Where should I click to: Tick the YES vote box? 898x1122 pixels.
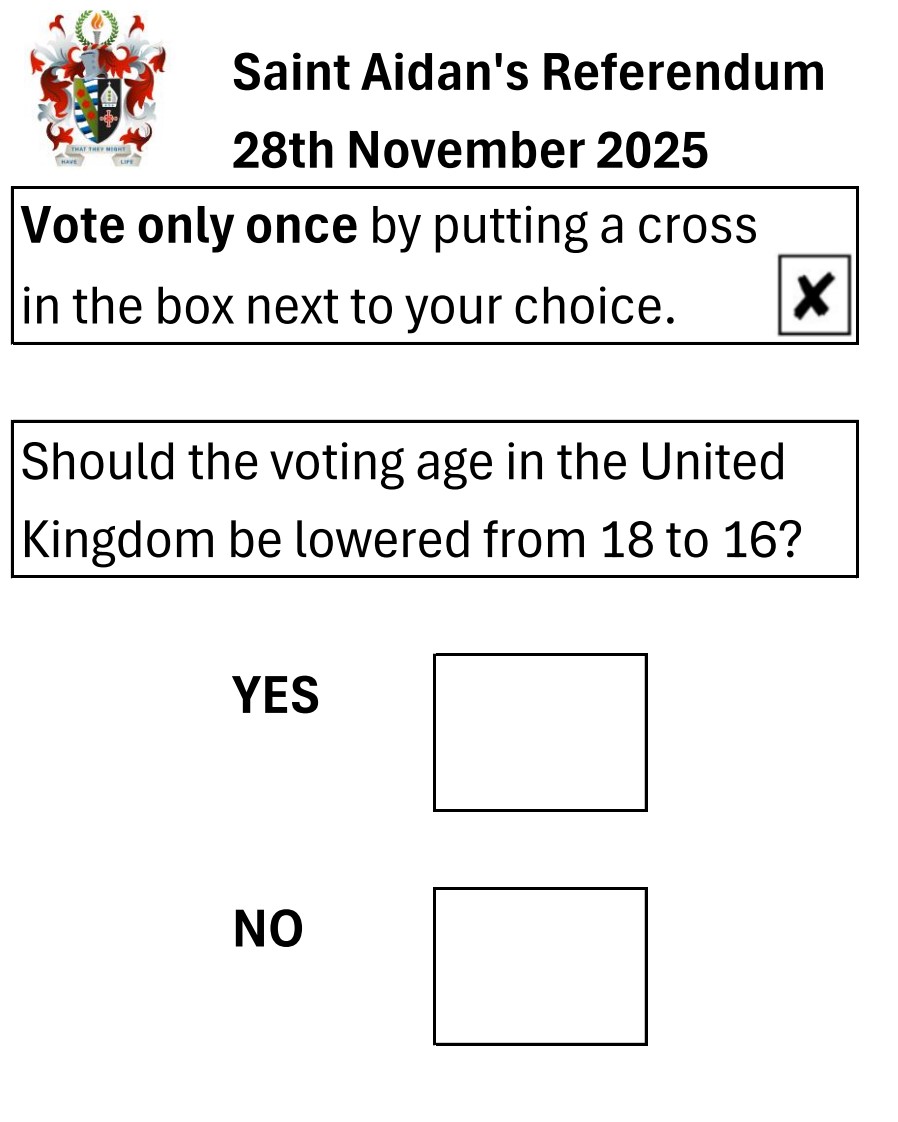[x=540, y=732]
